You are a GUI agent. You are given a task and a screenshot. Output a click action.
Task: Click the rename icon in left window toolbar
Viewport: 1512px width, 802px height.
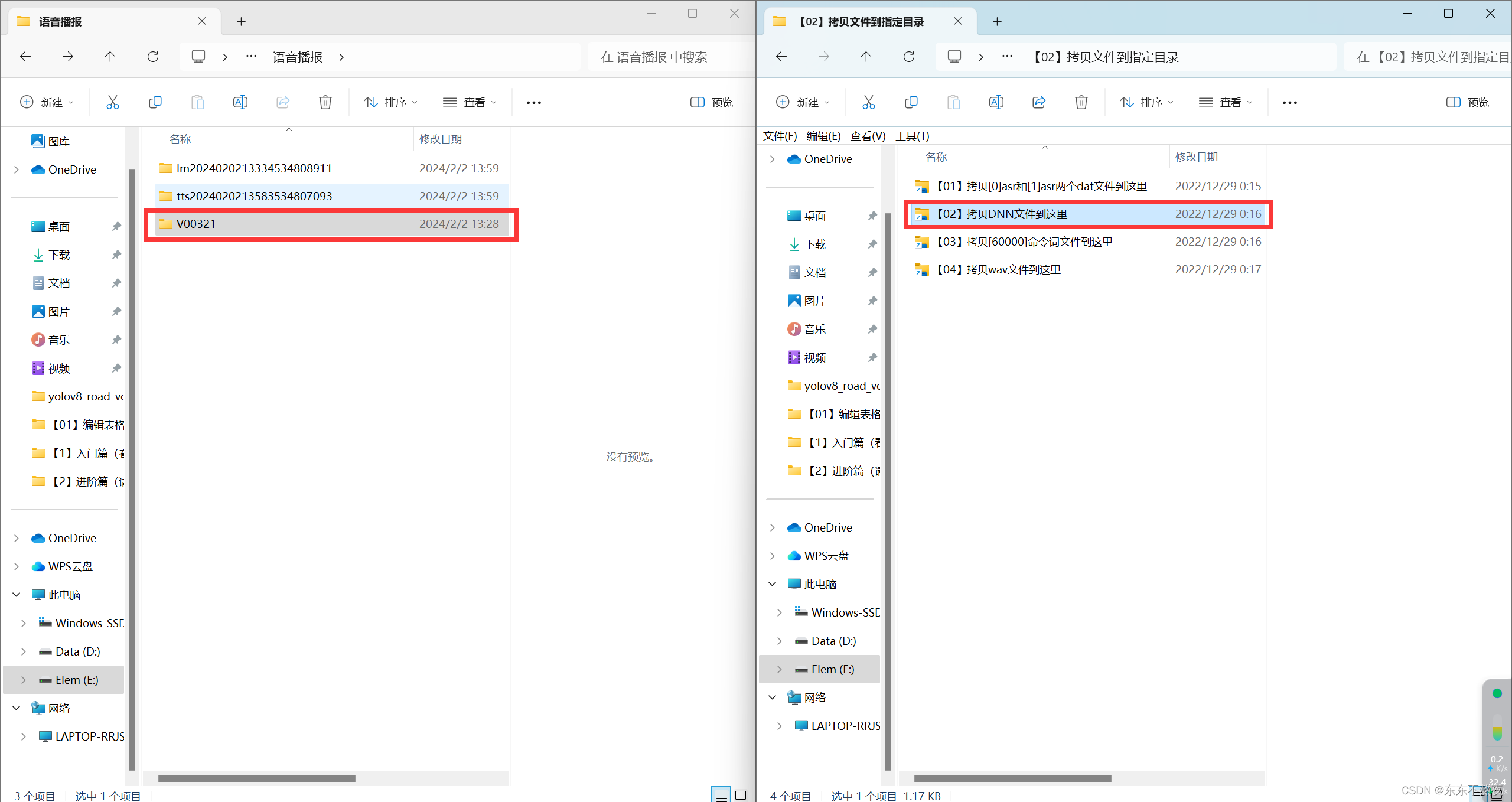[240, 102]
